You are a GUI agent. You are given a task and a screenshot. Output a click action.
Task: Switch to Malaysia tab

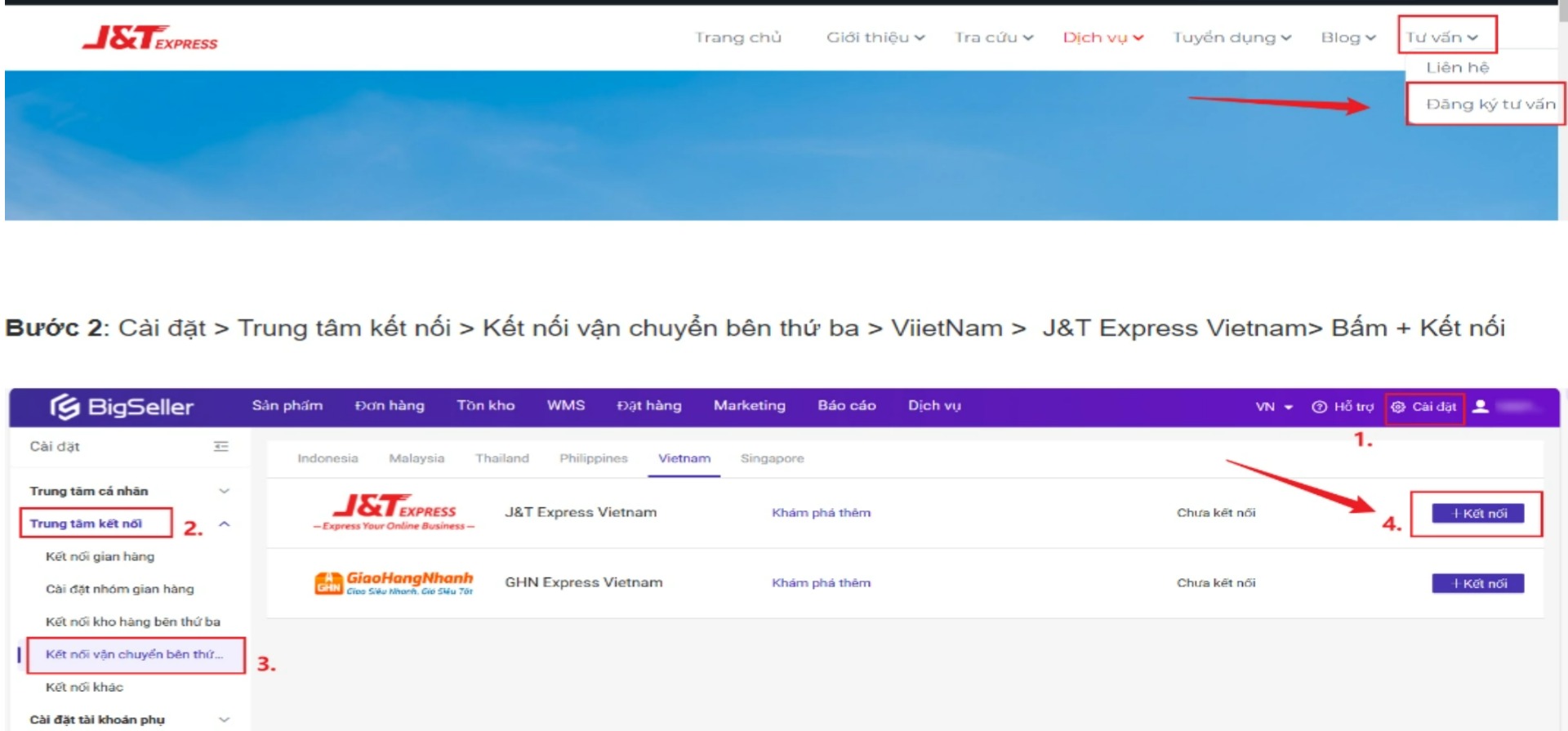pos(416,458)
